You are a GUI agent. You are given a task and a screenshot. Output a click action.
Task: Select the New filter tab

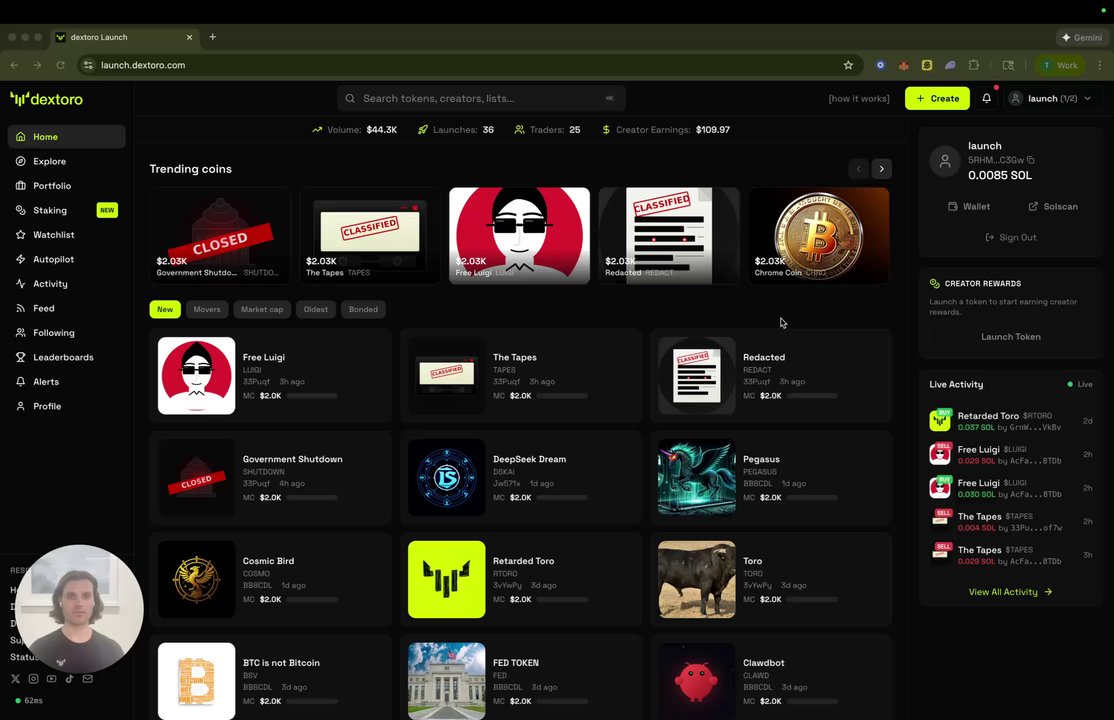pos(165,309)
